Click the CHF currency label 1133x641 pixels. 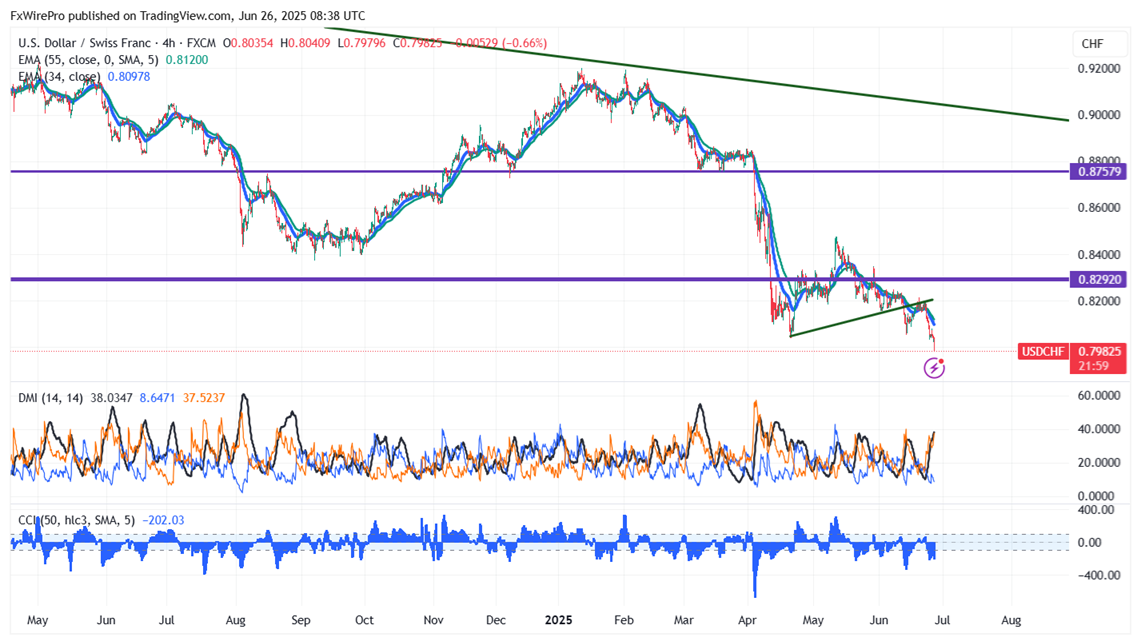(x=1092, y=44)
